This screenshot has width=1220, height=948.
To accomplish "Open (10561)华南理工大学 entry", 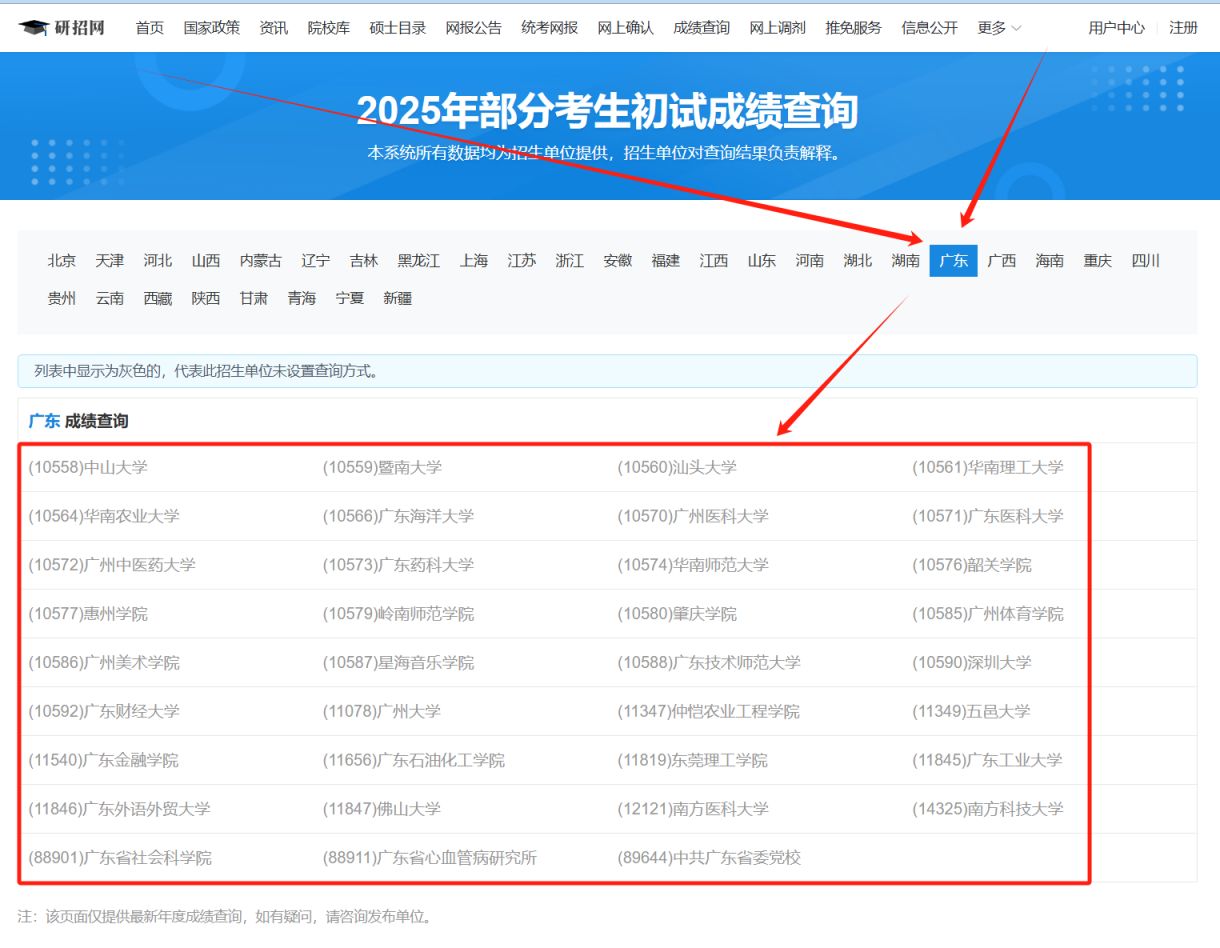I will coord(988,467).
